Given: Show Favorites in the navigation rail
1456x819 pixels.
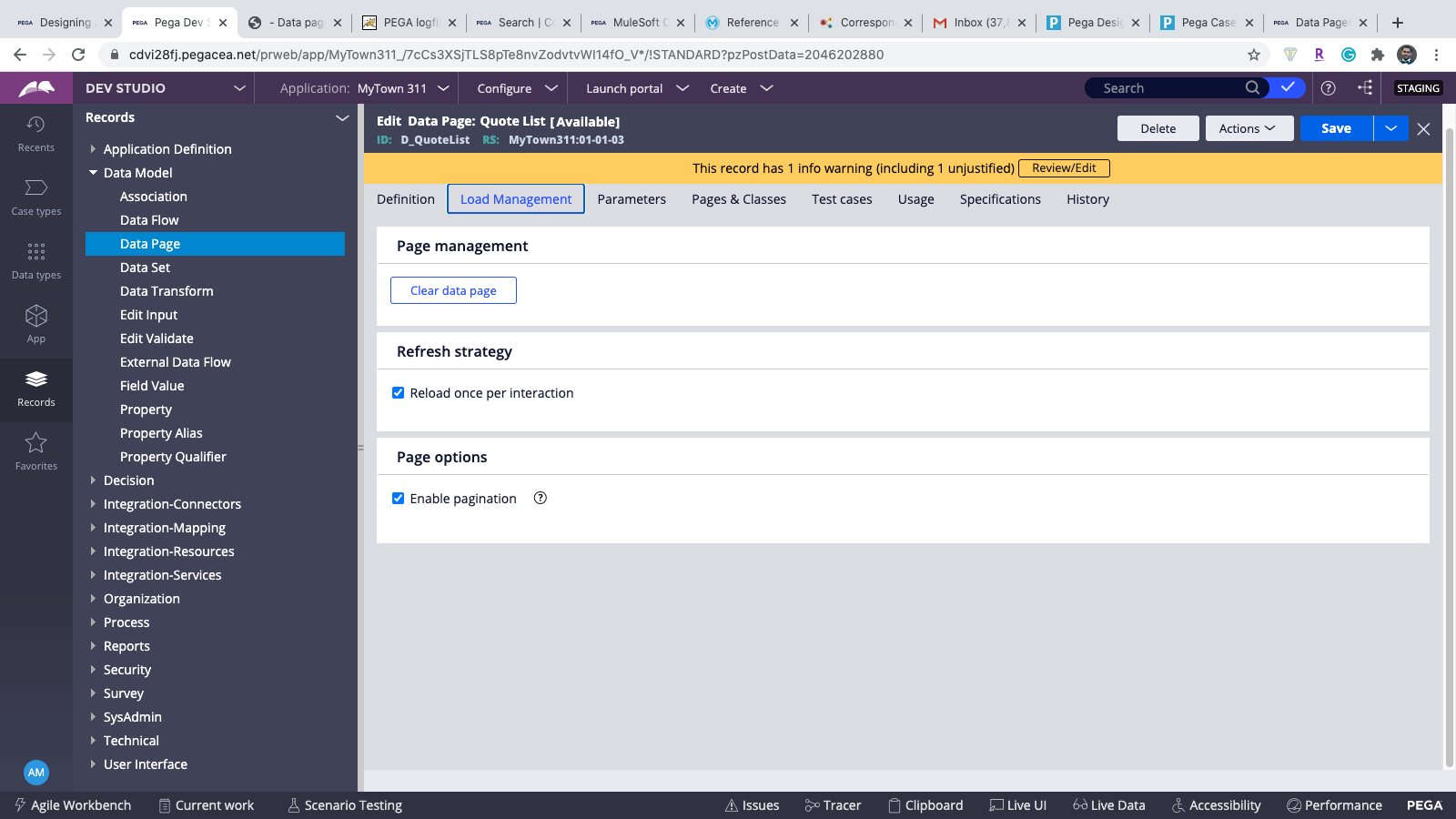Looking at the screenshot, I should point(36,450).
